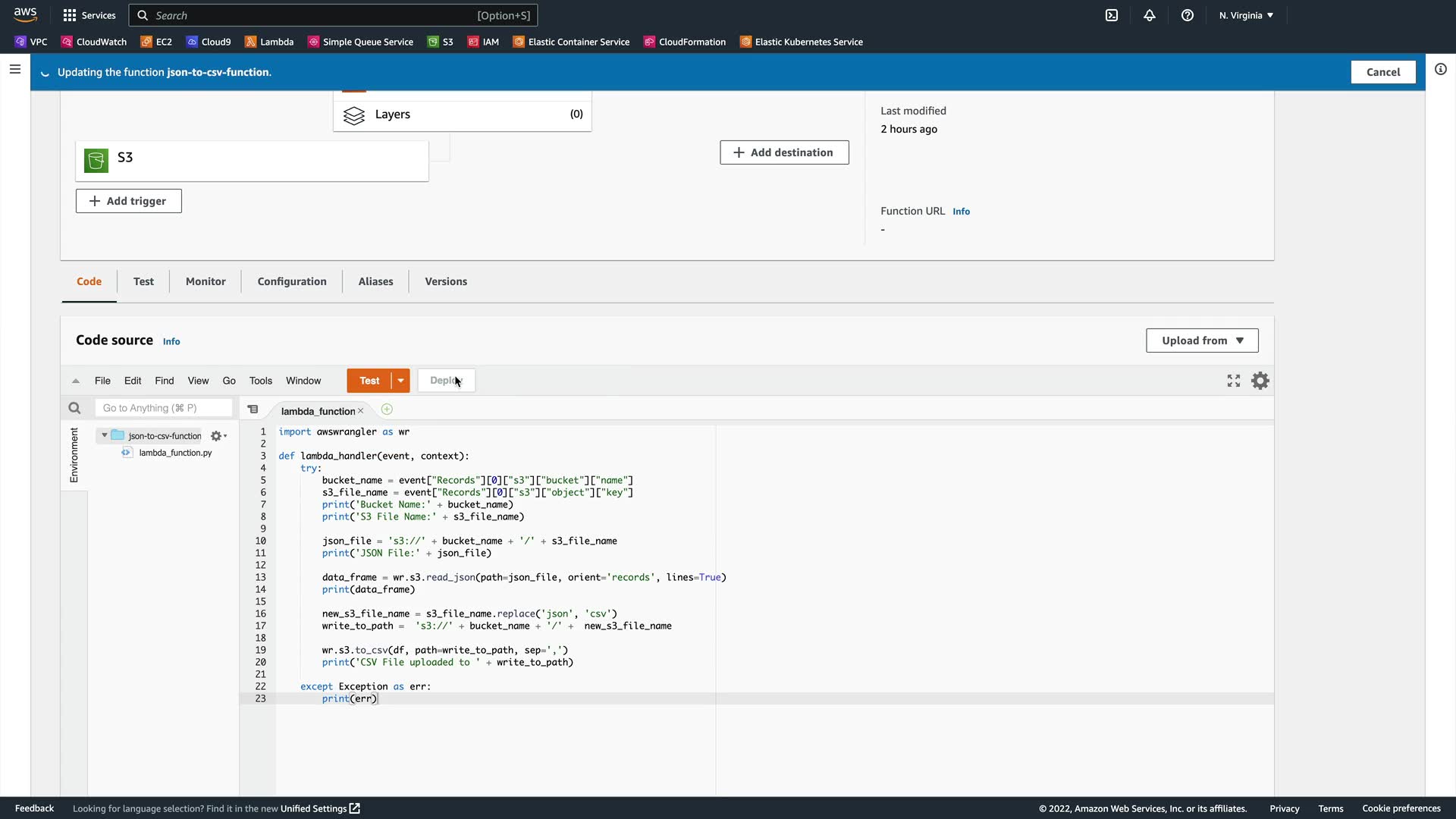Image resolution: width=1456 pixels, height=819 pixels.
Task: Open the editor preferences gear
Action: coord(1260,381)
